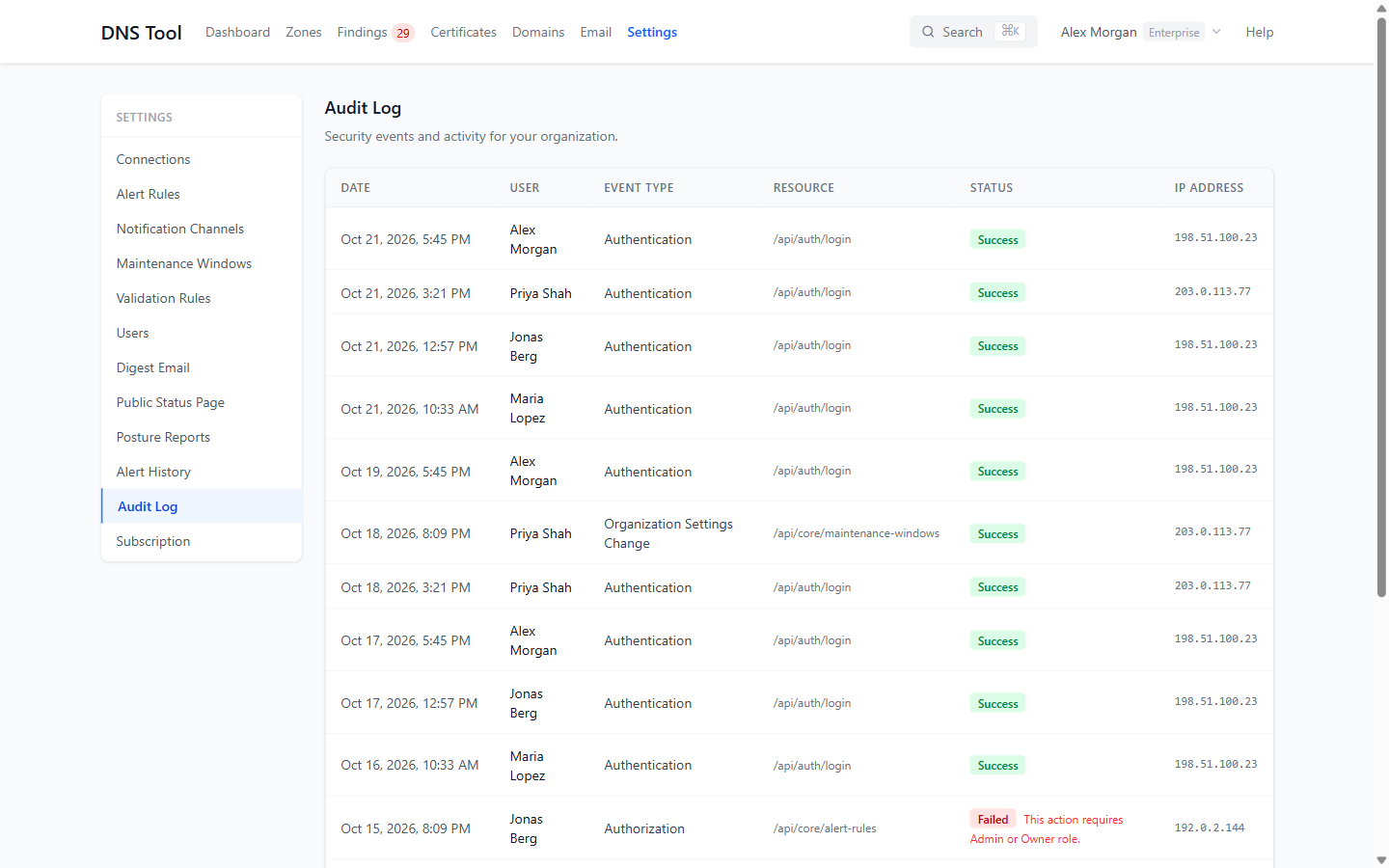This screenshot has width=1389, height=868.
Task: Open the Dashboard nav item
Action: coord(237,32)
